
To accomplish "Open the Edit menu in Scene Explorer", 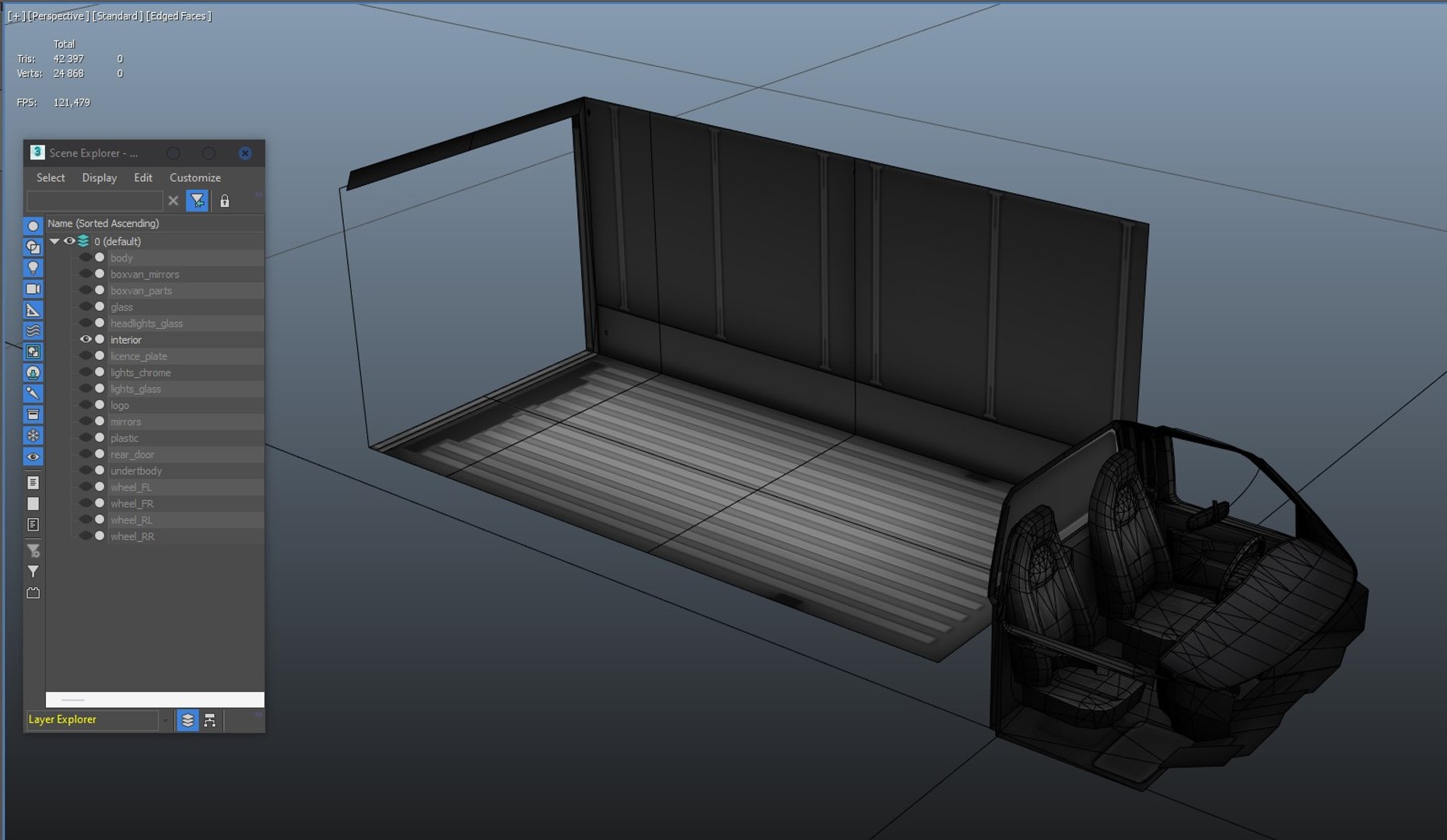I will [x=143, y=178].
